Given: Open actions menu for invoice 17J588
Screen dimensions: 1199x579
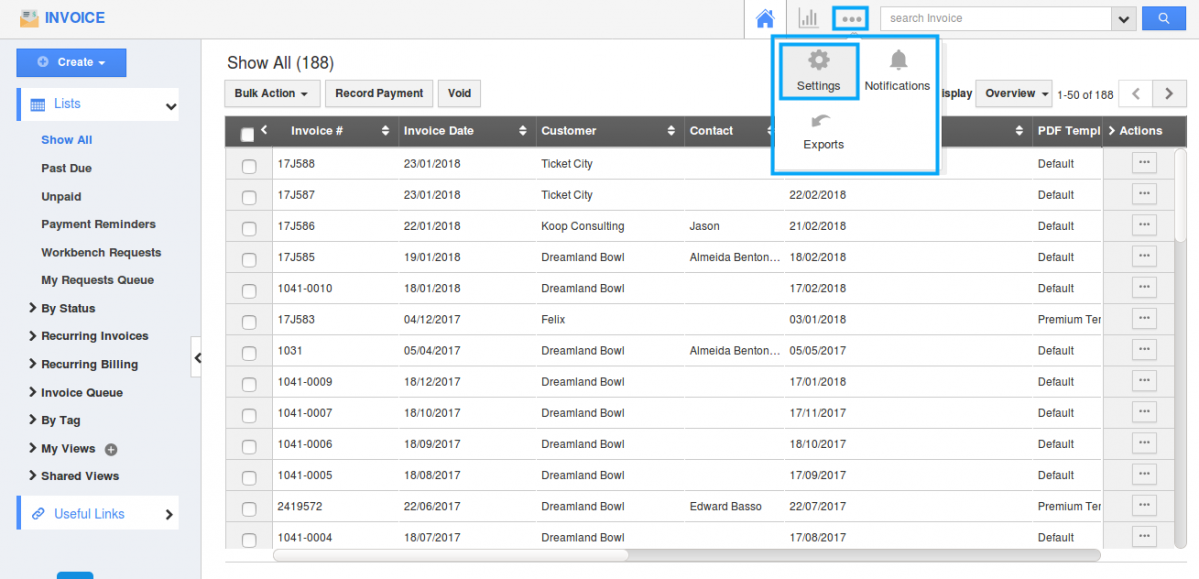Looking at the screenshot, I should [1144, 162].
